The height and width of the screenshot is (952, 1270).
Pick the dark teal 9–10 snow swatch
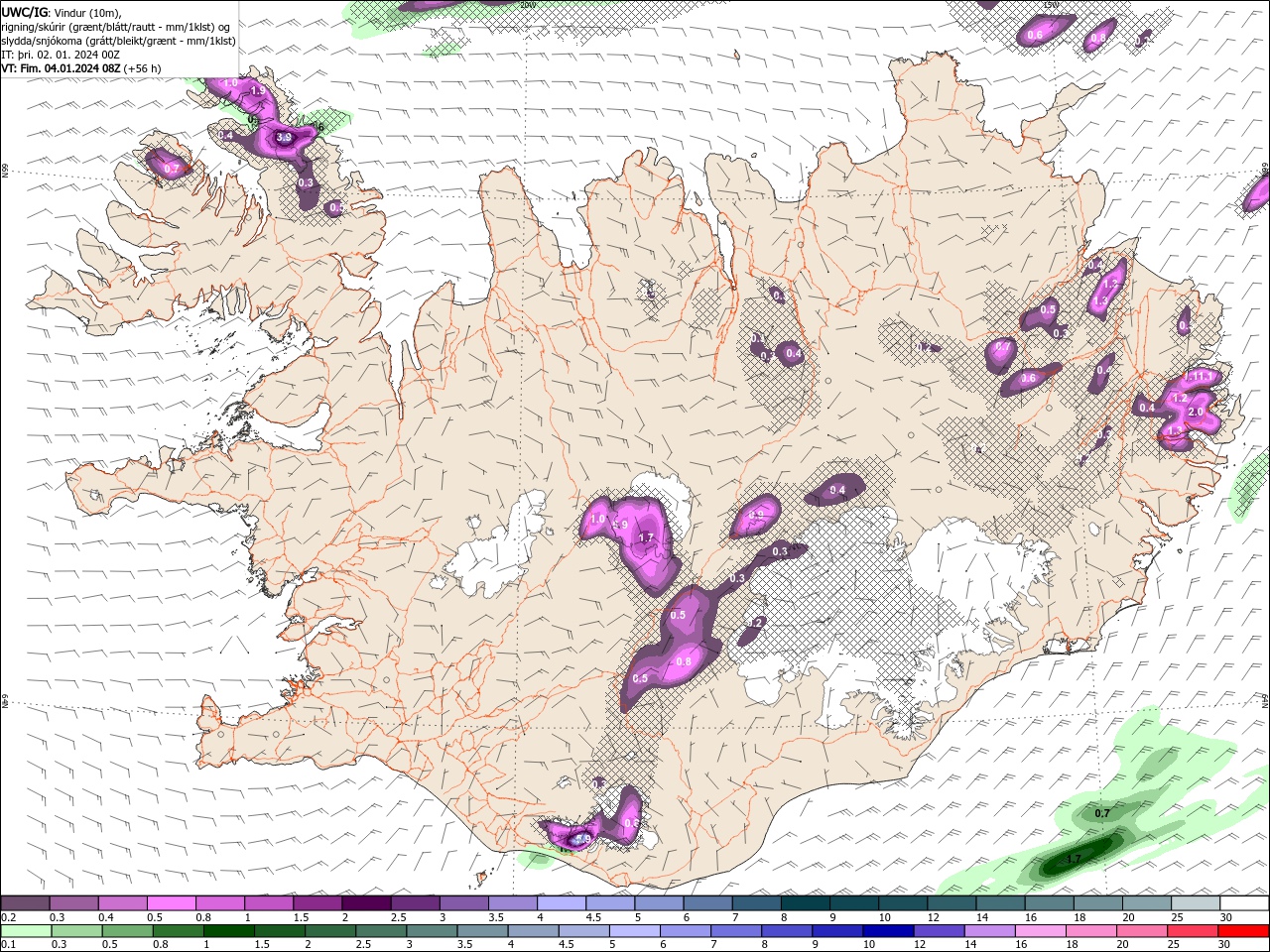(x=854, y=903)
